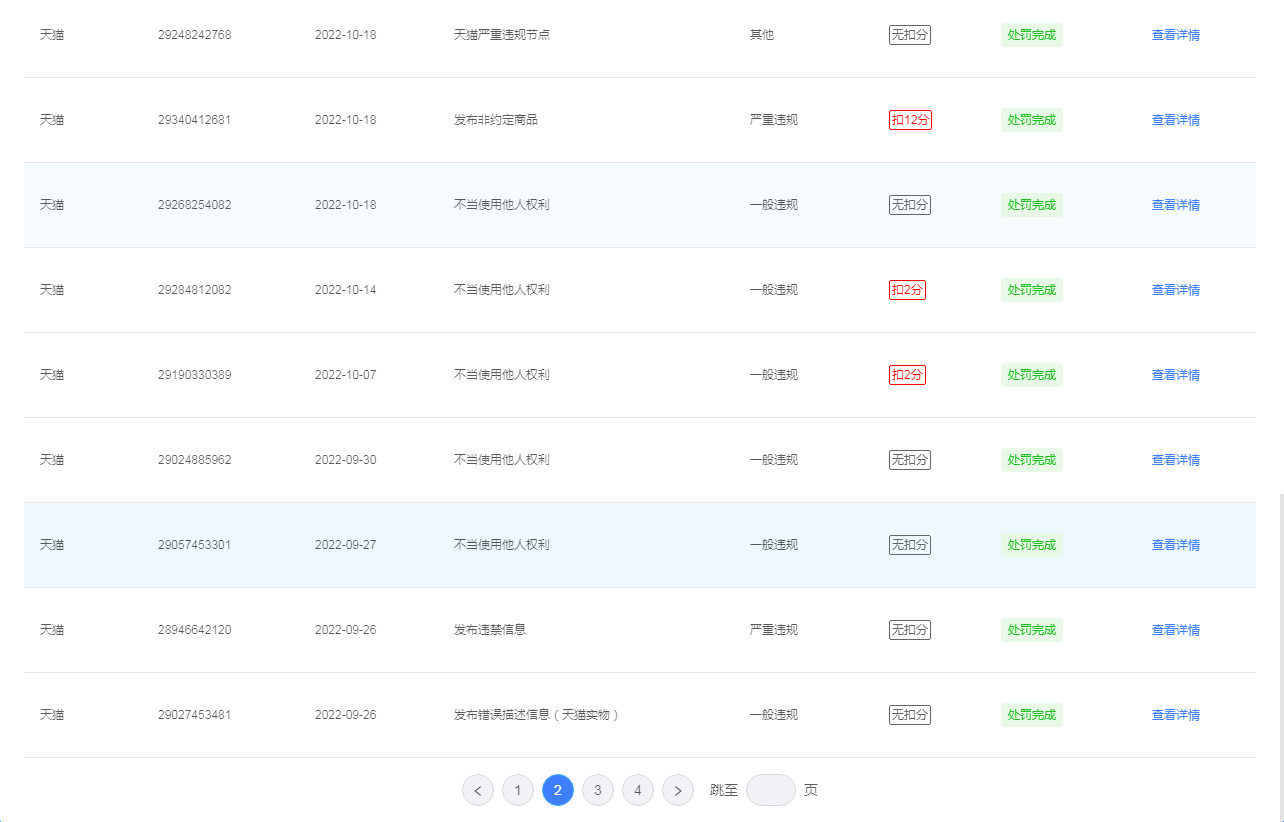Click record number 29268254082

[194, 205]
